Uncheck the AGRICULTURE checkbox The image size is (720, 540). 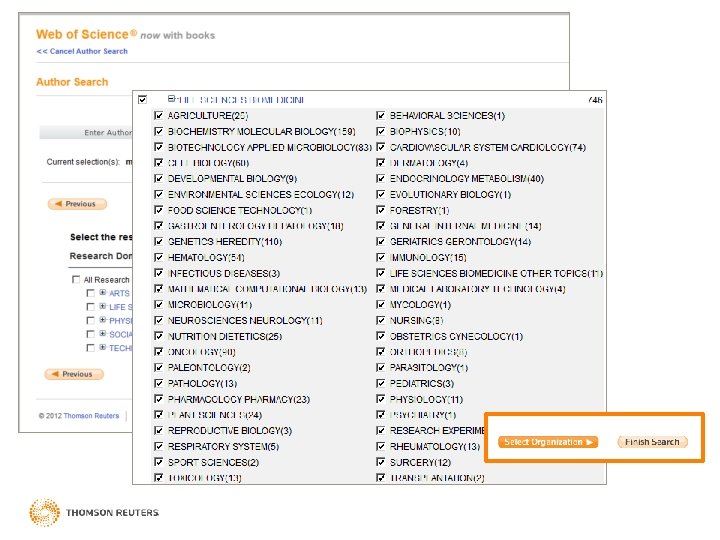click(158, 115)
